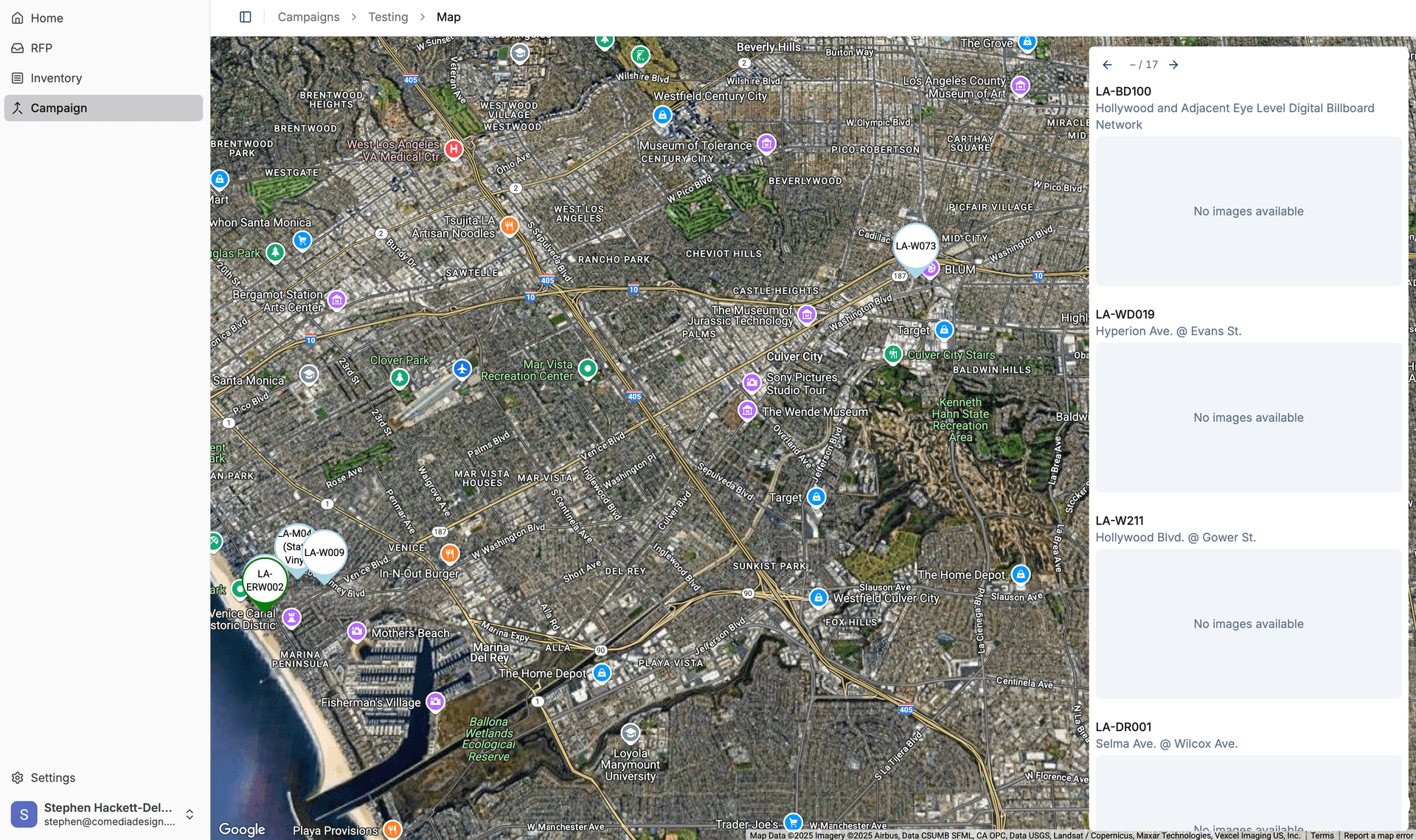Toggle the sidebar panel icon
Image resolution: width=1416 pixels, height=840 pixels.
(246, 17)
